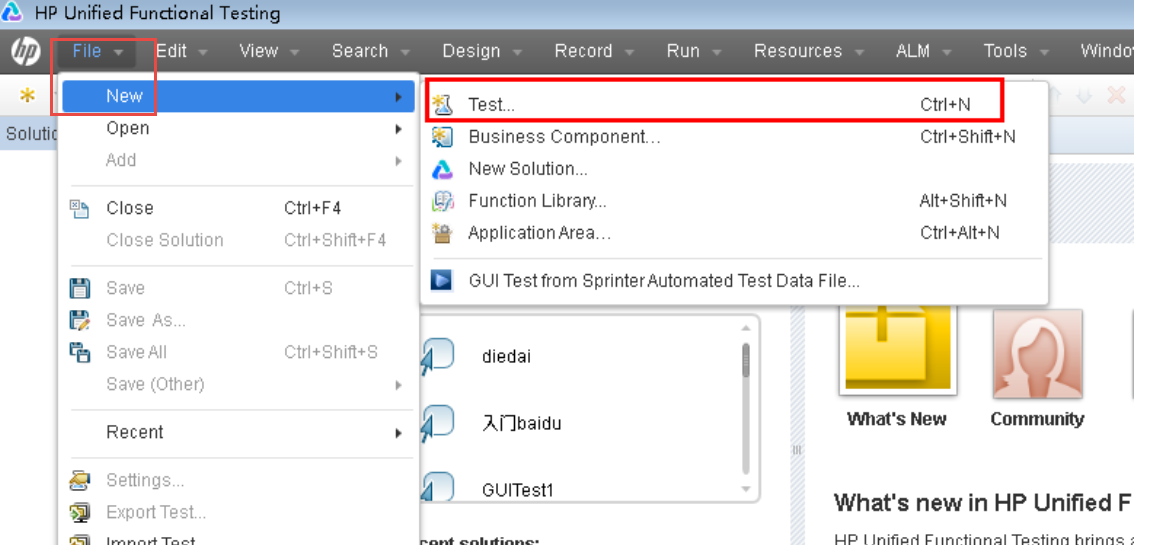Click the Application Area icon
The width and height of the screenshot is (1154, 545).
[x=442, y=233]
